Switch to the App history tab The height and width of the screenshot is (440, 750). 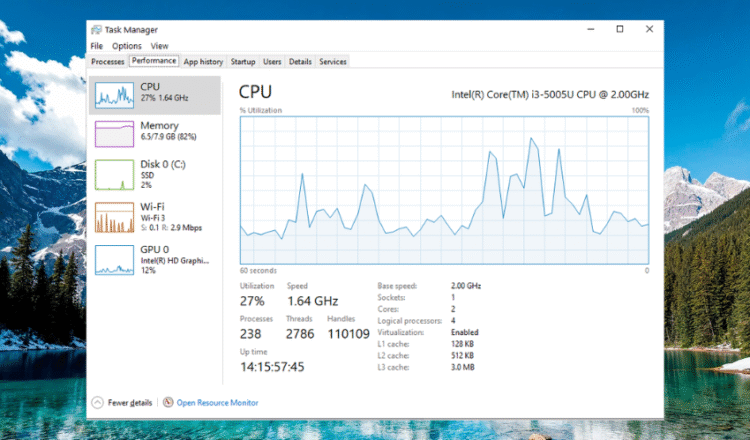[203, 62]
